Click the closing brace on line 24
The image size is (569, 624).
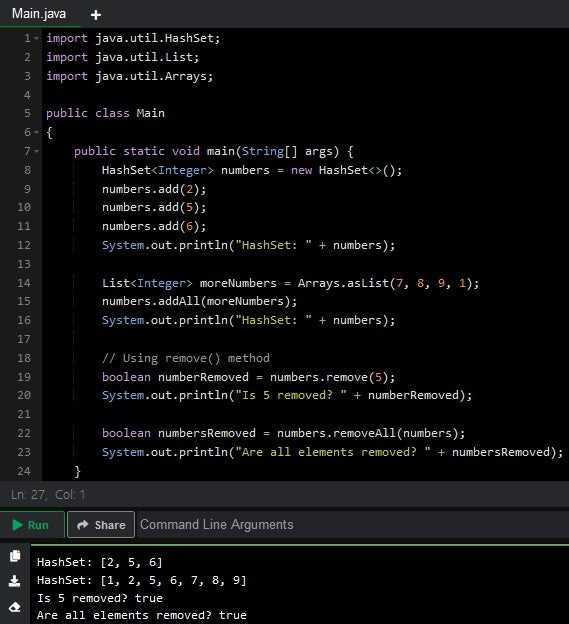pos(78,472)
